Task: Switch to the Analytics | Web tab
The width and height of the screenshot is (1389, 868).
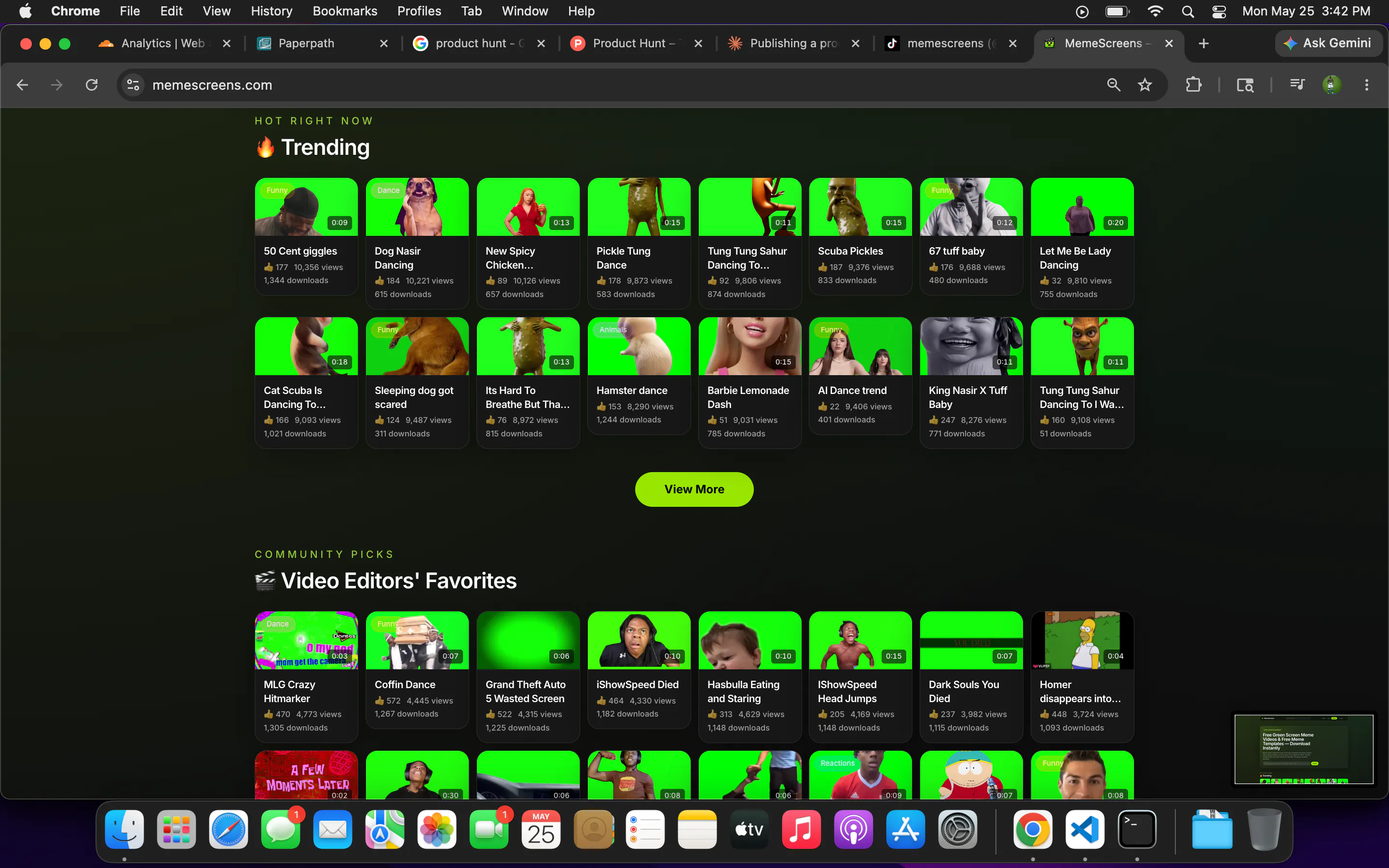Action: [x=164, y=43]
